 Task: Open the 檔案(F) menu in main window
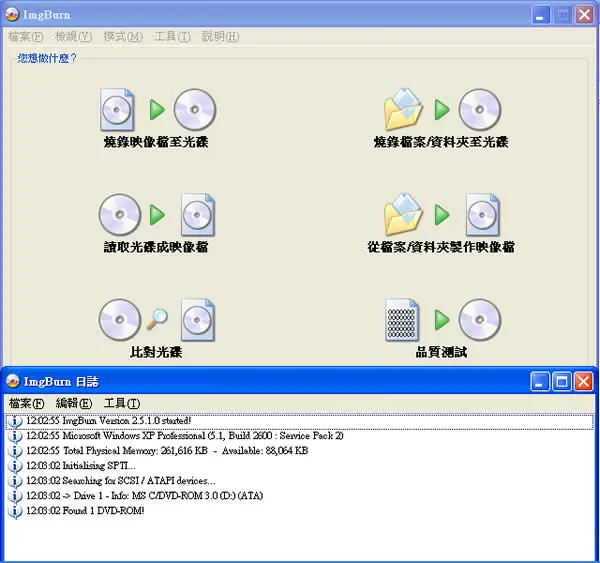(x=26, y=37)
